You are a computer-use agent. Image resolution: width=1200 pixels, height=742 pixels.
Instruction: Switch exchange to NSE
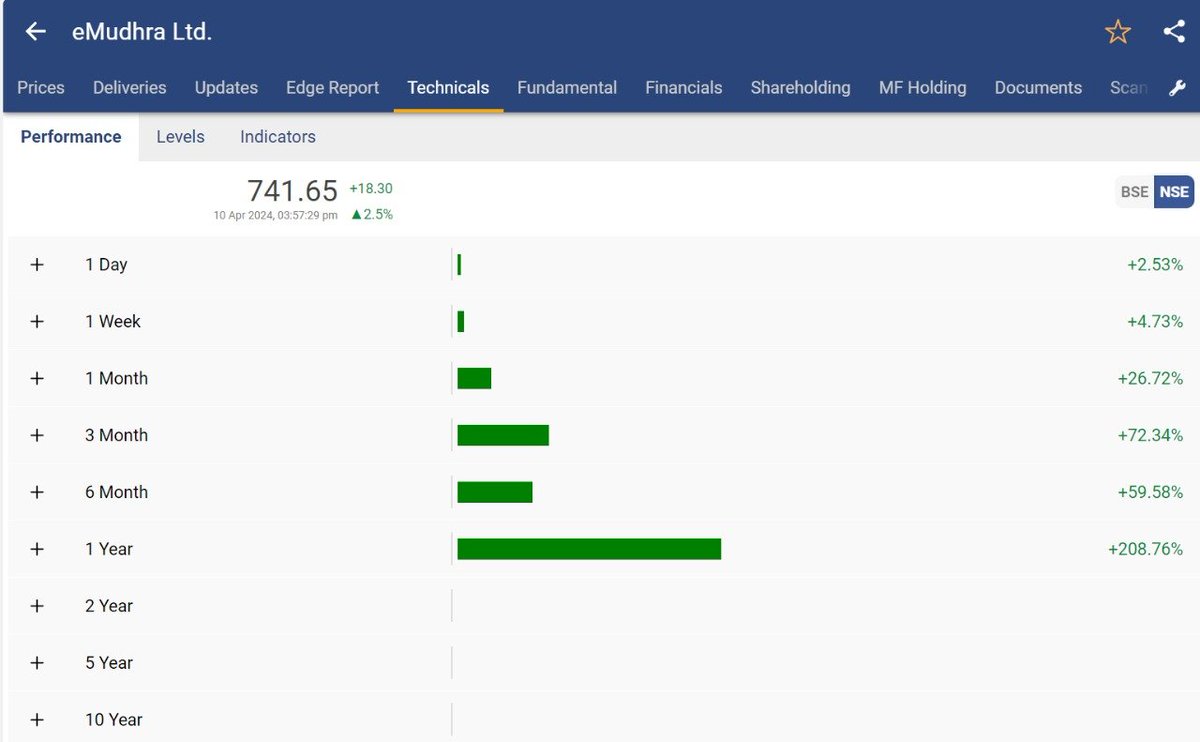tap(1174, 192)
